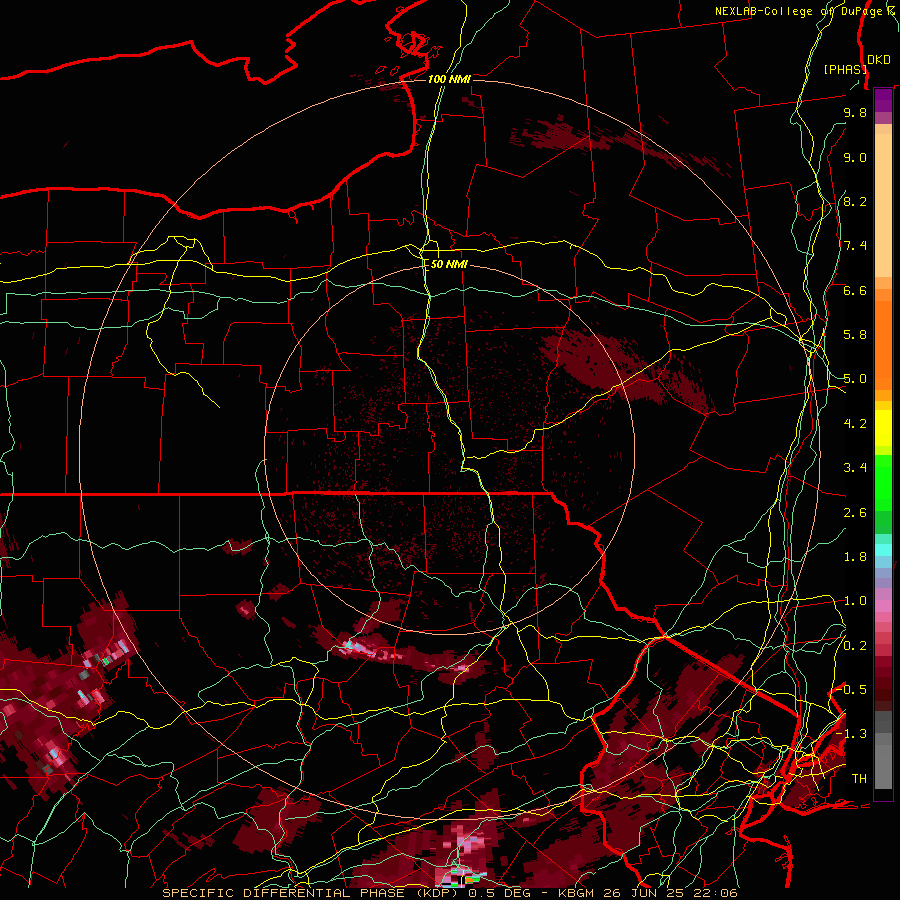
Task: Click the -0.5 value on color scale
Action: [x=852, y=690]
